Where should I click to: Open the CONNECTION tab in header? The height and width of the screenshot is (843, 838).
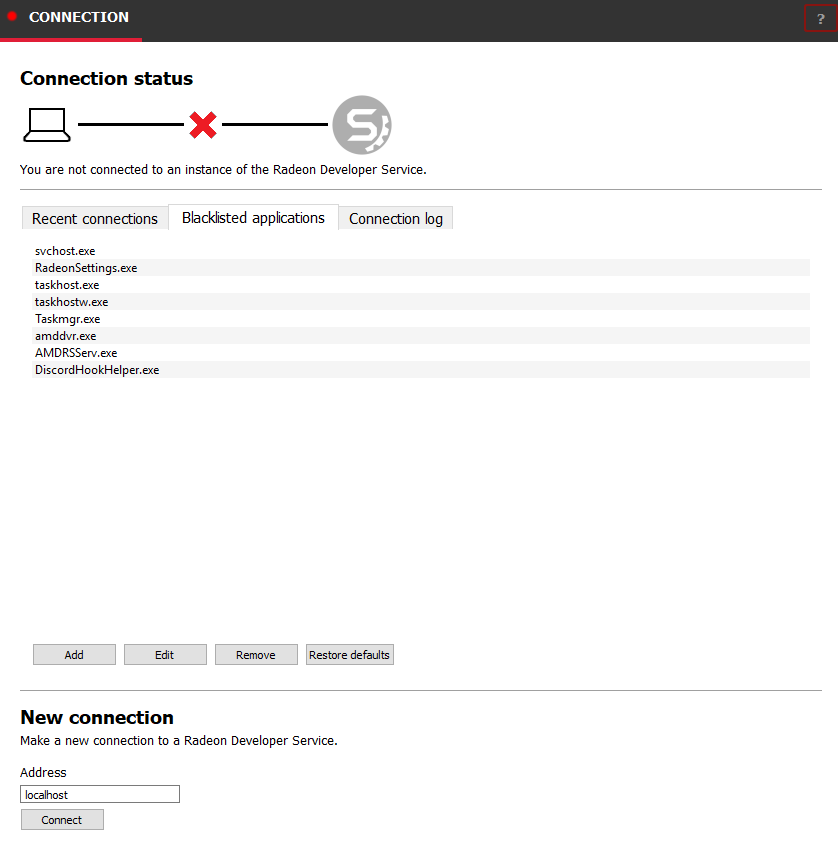78,18
